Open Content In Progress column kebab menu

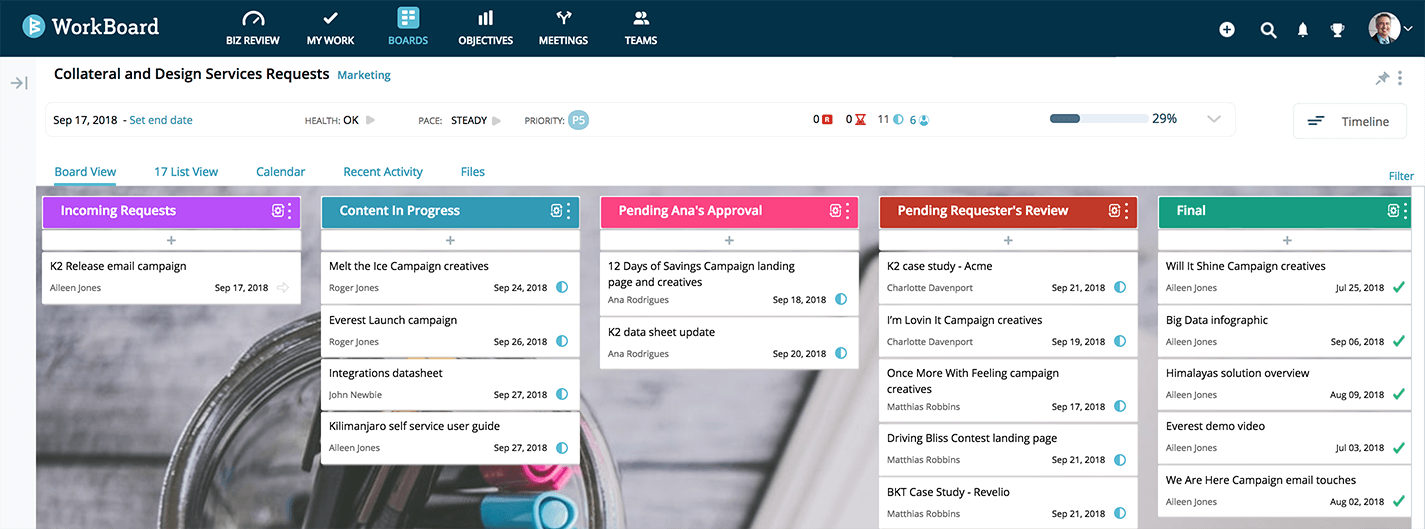tap(569, 211)
